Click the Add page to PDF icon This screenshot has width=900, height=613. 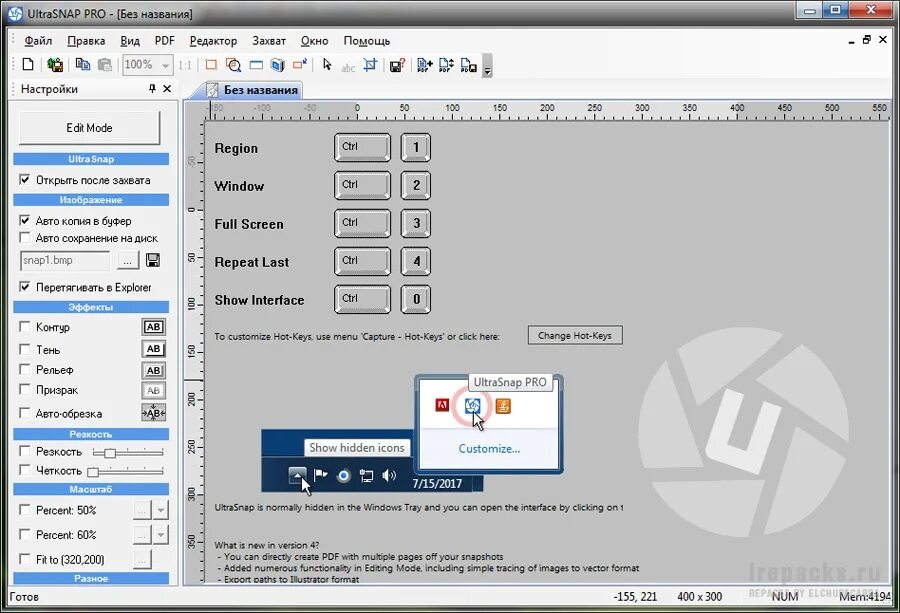pyautogui.click(x=425, y=65)
